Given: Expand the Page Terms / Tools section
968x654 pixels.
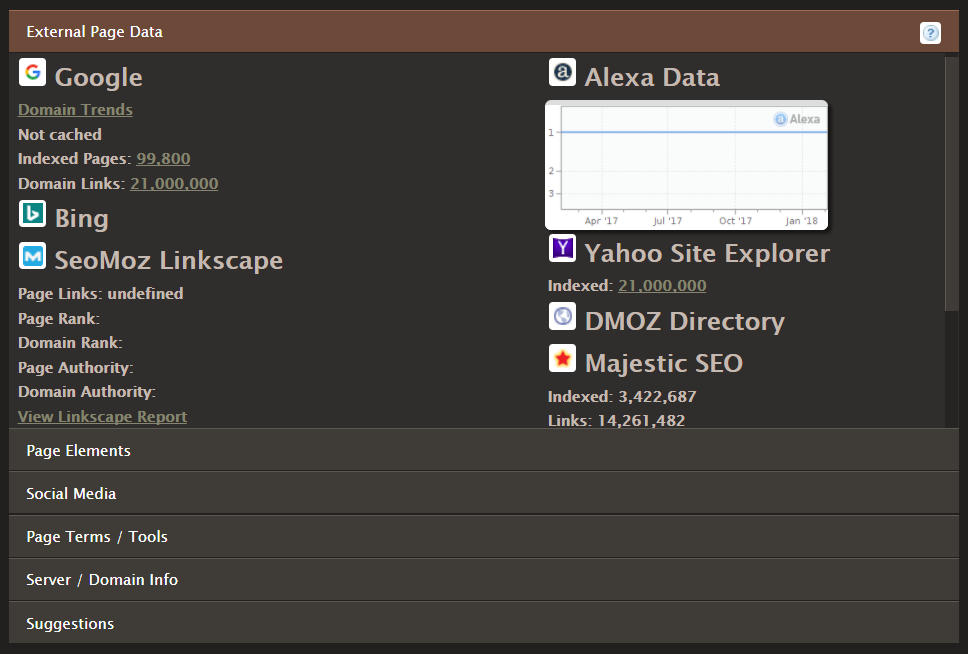Looking at the screenshot, I should click(x=483, y=537).
